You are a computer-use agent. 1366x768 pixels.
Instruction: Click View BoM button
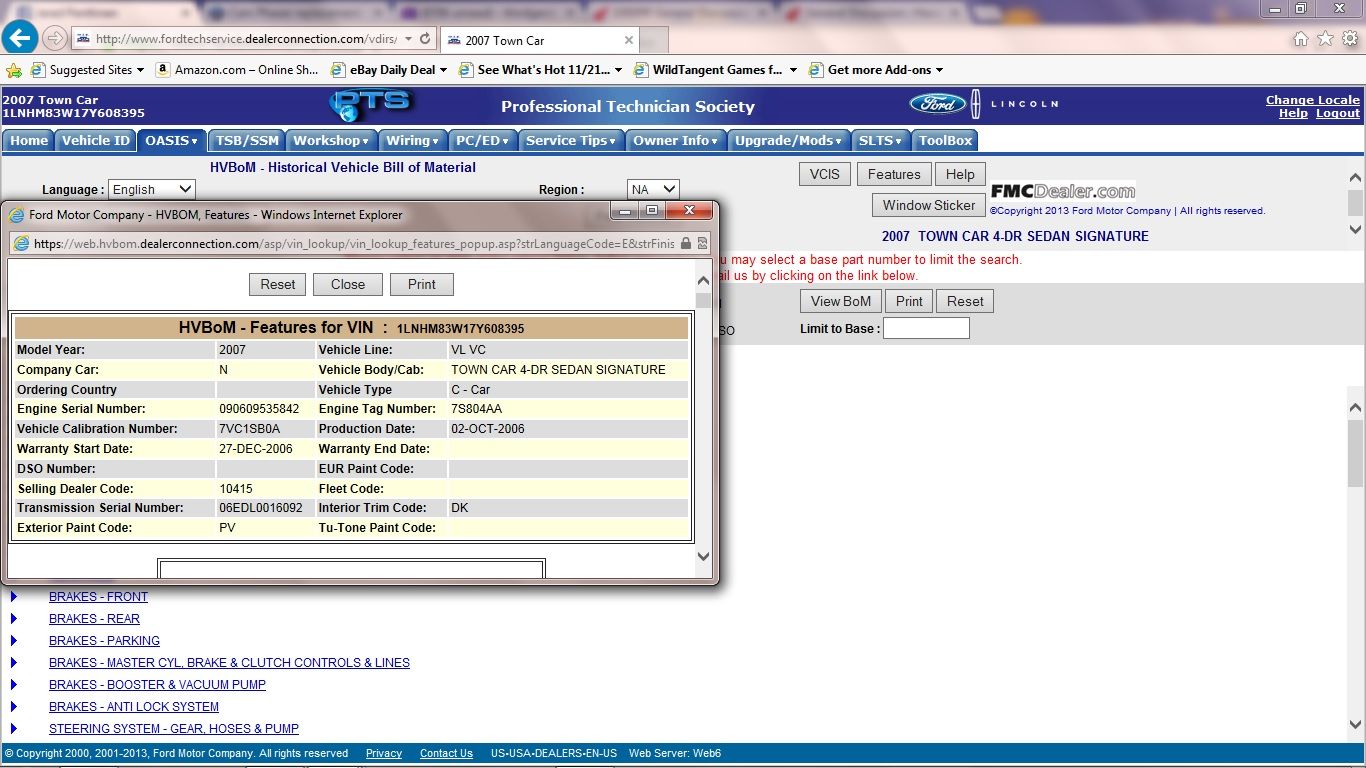pyautogui.click(x=841, y=301)
